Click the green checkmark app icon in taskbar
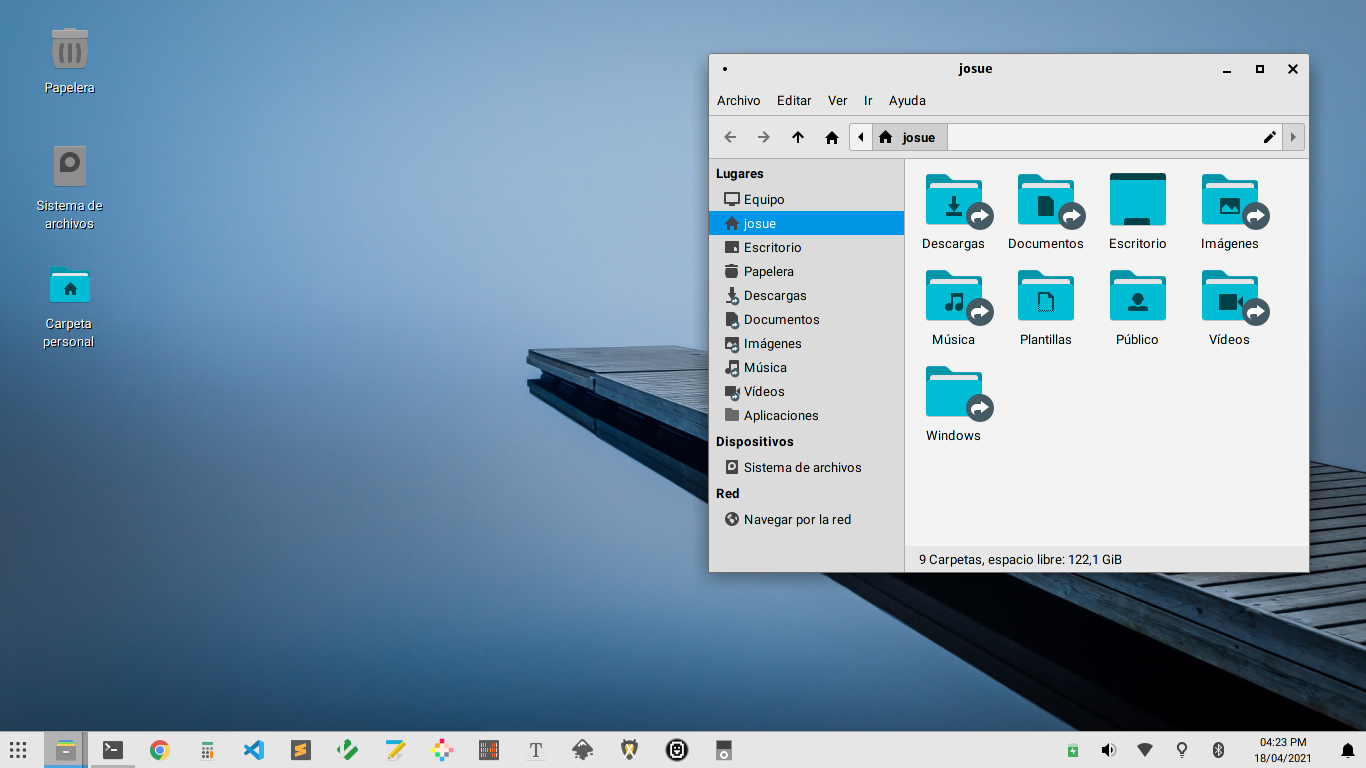The height and width of the screenshot is (768, 1366). pyautogui.click(x=348, y=750)
